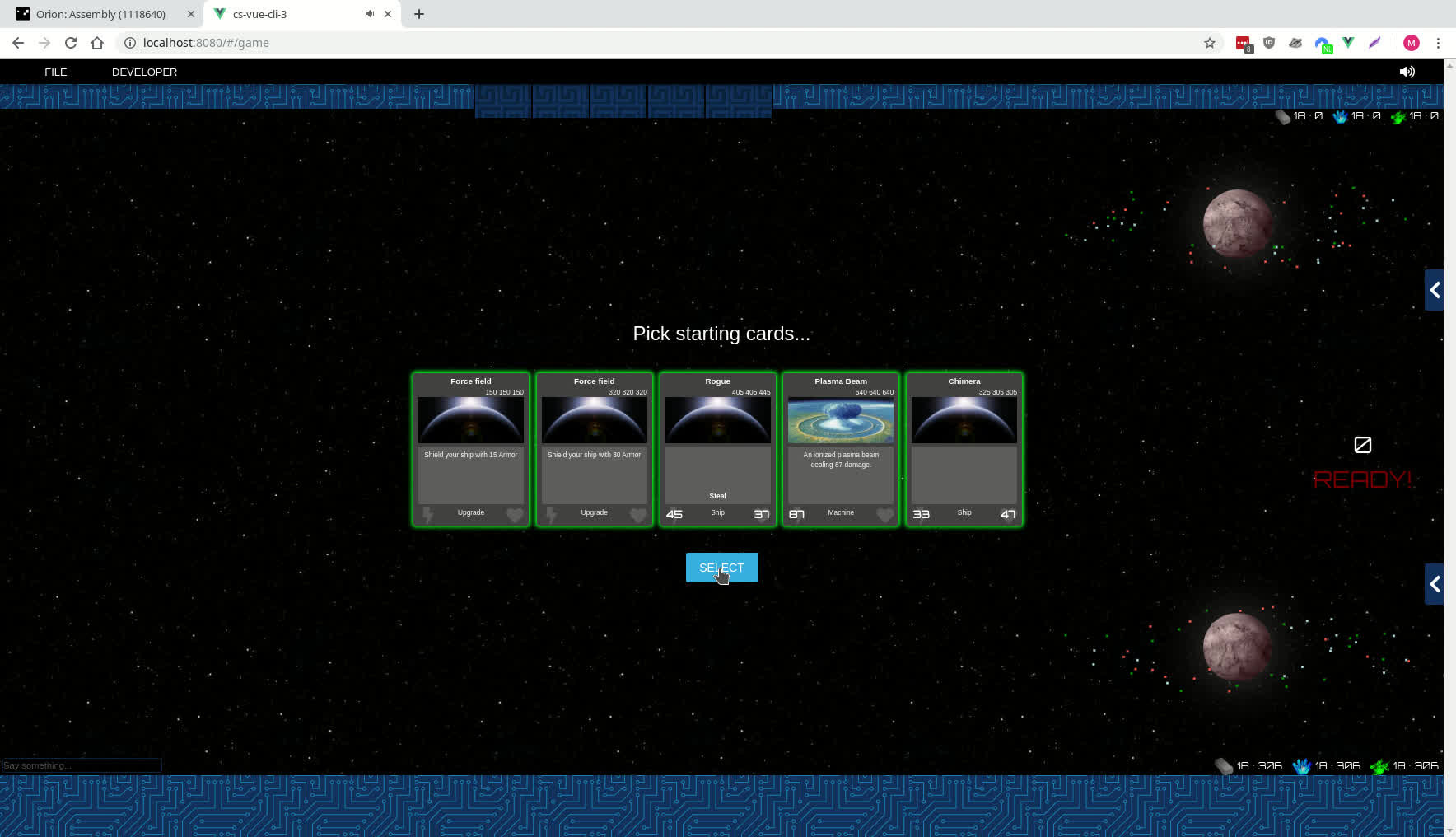The height and width of the screenshot is (837, 1456).
Task: Click the LastPass red extension icon
Action: tap(1243, 43)
